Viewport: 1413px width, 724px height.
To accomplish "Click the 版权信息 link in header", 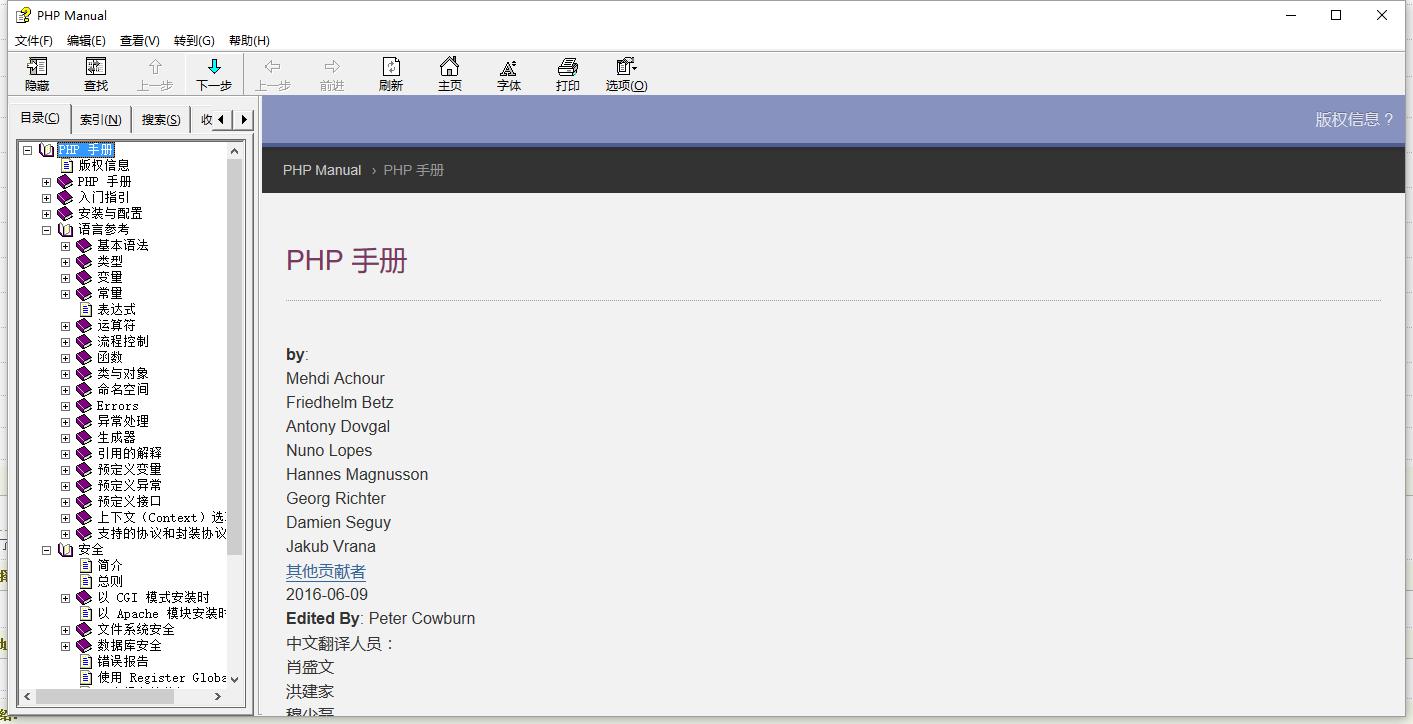I will [1346, 120].
